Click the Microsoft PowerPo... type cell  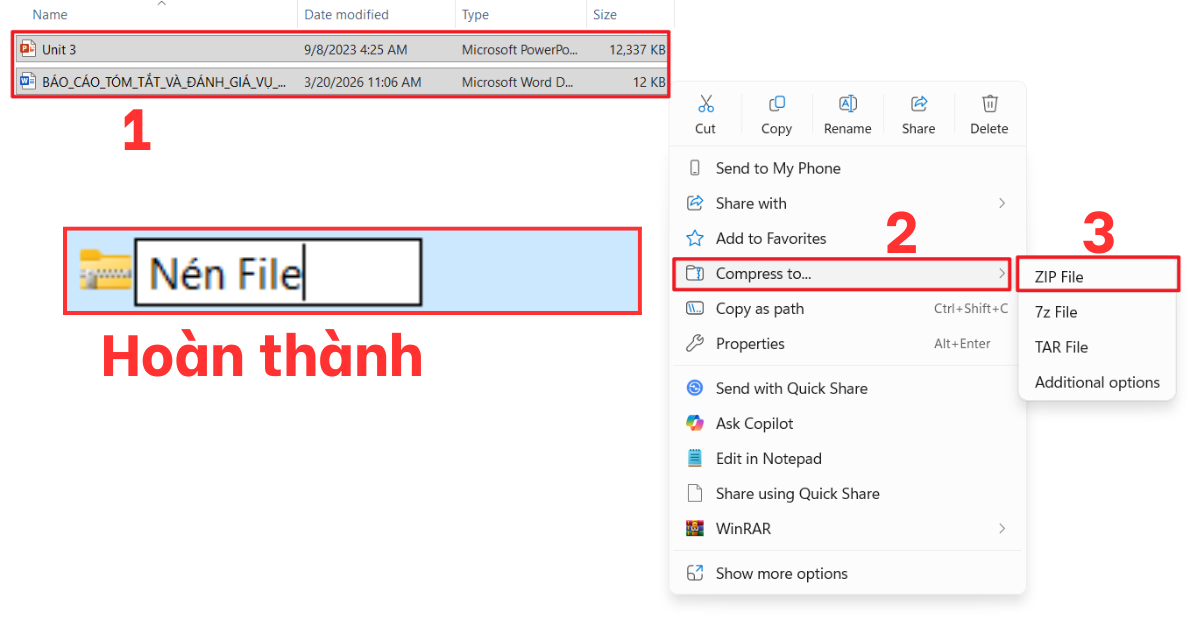pyautogui.click(x=520, y=49)
